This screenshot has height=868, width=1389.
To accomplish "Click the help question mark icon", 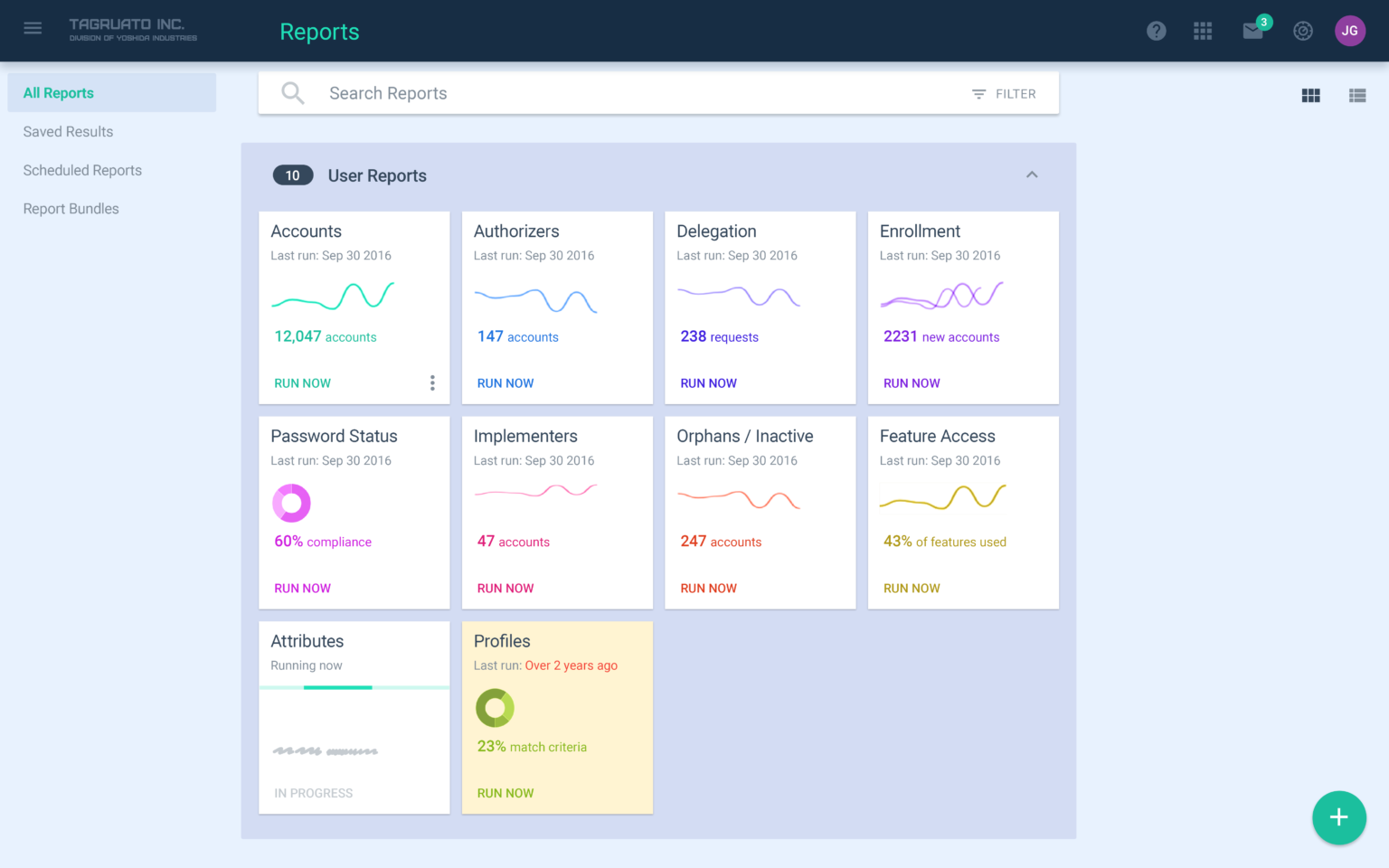I will click(1156, 31).
